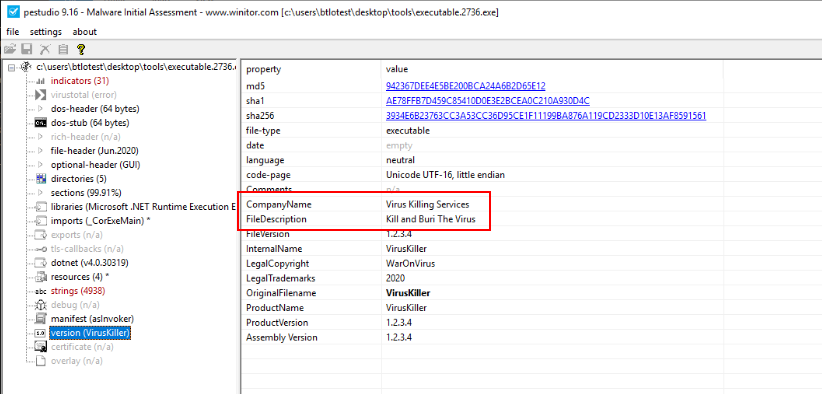Click the dos-stub console icon
822x394 pixels.
[40, 123]
